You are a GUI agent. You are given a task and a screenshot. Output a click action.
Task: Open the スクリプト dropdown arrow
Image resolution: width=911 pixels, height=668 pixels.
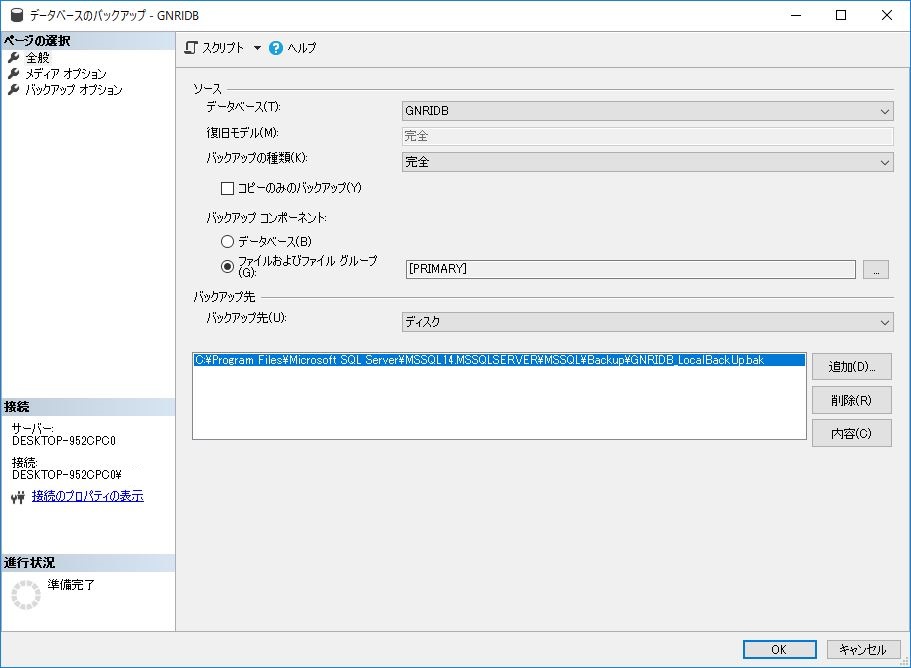point(257,48)
